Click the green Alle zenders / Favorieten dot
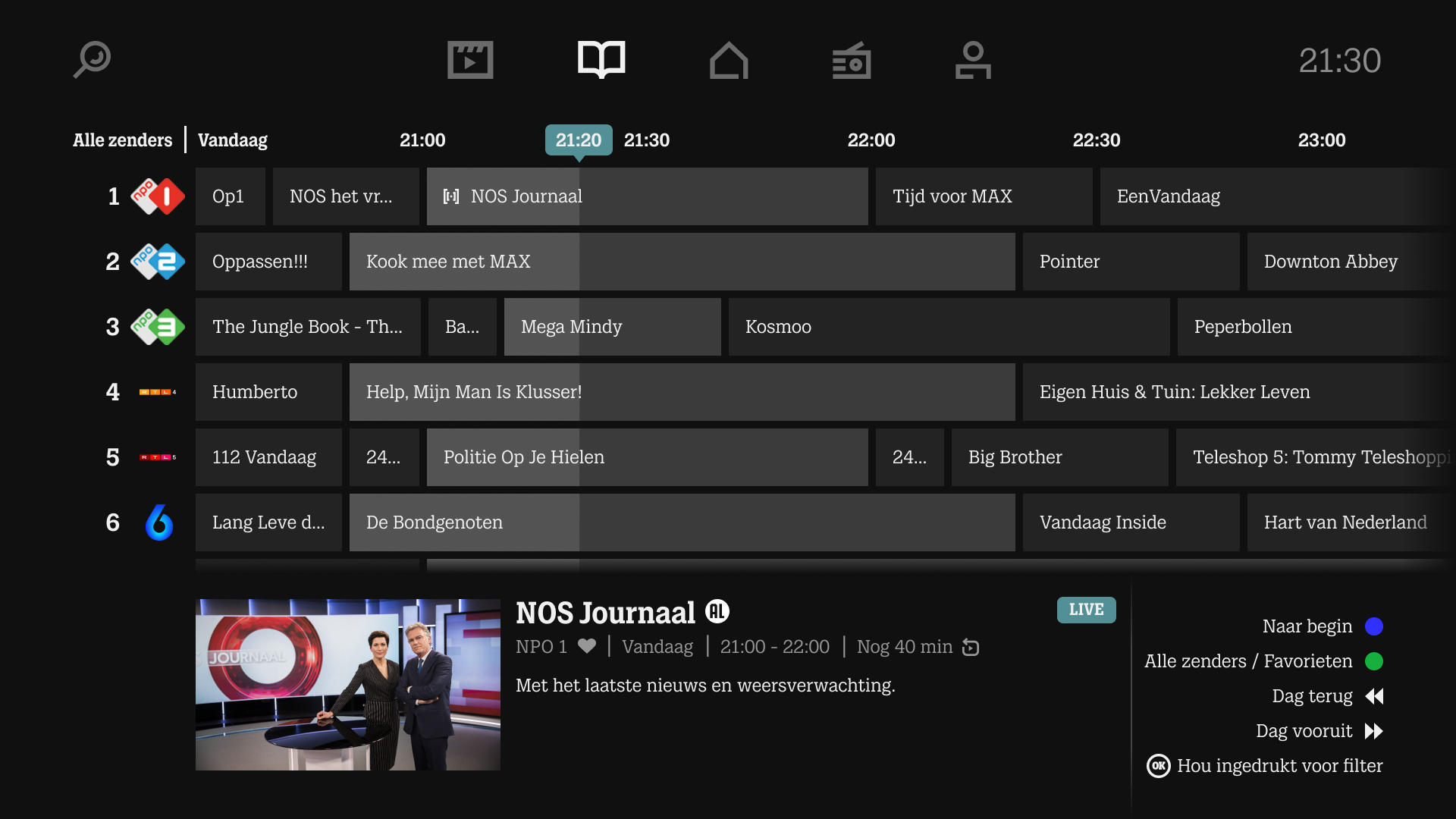Image resolution: width=1456 pixels, height=819 pixels. tap(1374, 661)
